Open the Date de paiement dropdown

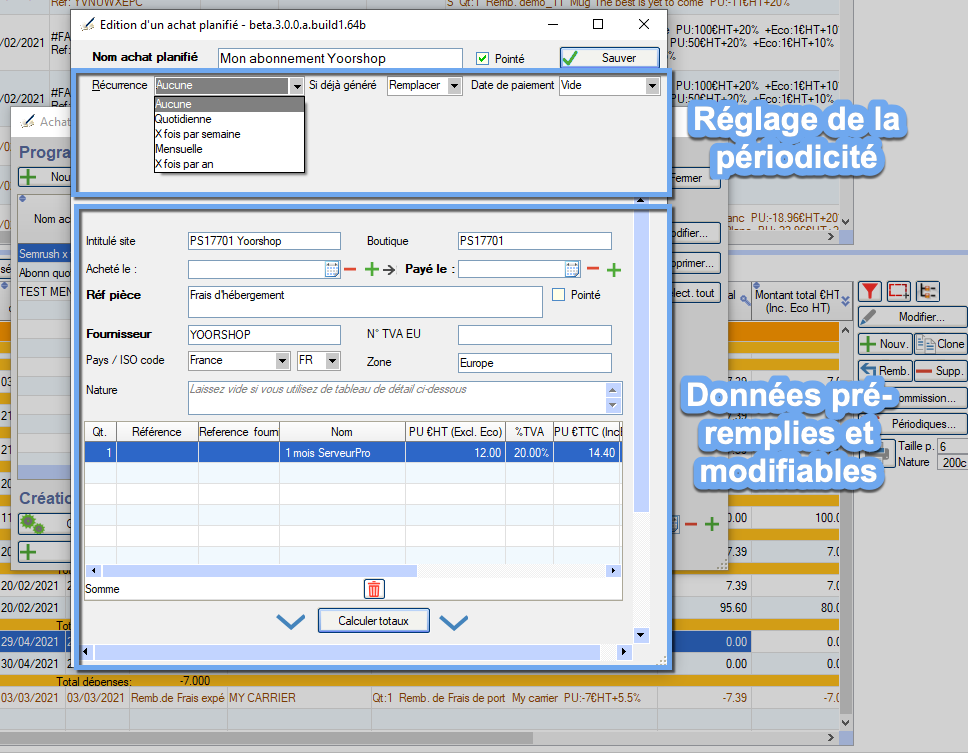coord(653,86)
